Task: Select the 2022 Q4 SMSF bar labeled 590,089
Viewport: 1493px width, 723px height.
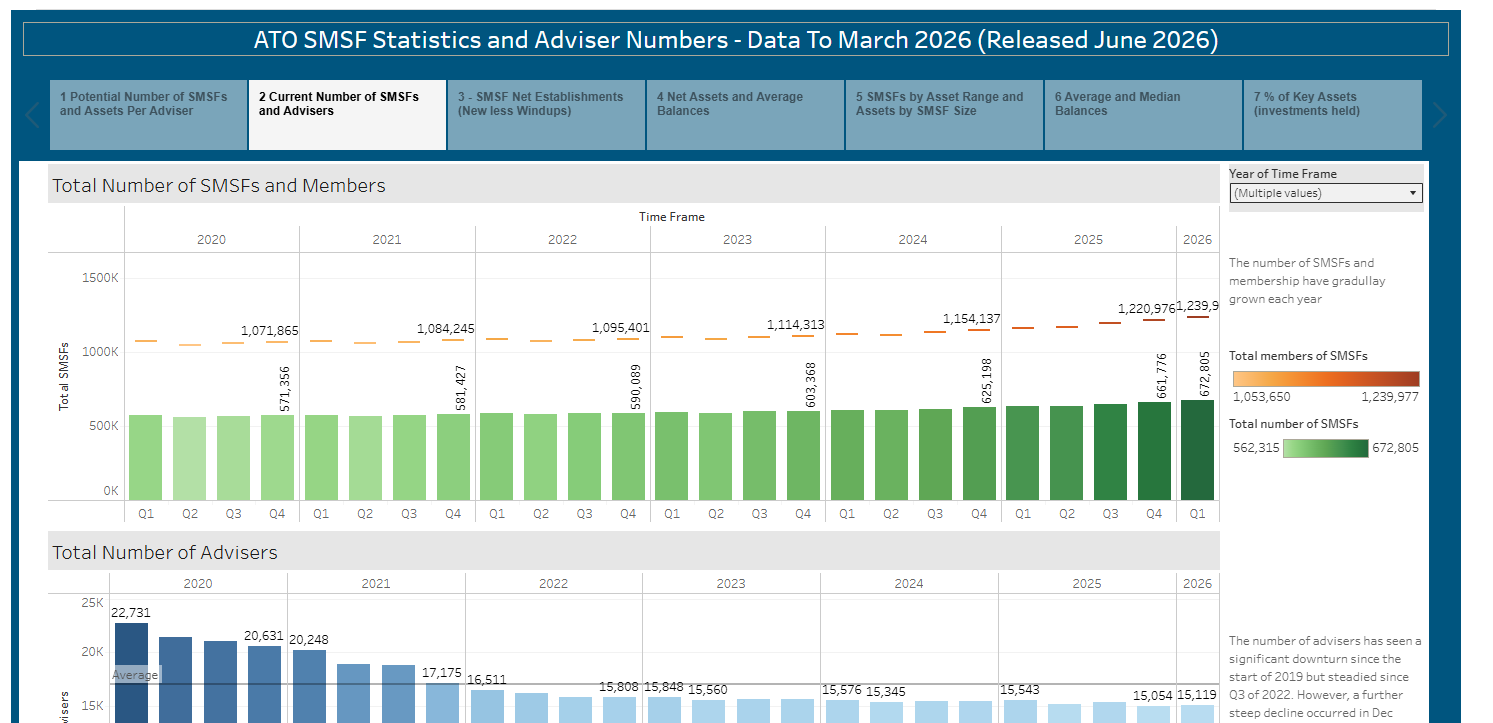Action: click(628, 456)
